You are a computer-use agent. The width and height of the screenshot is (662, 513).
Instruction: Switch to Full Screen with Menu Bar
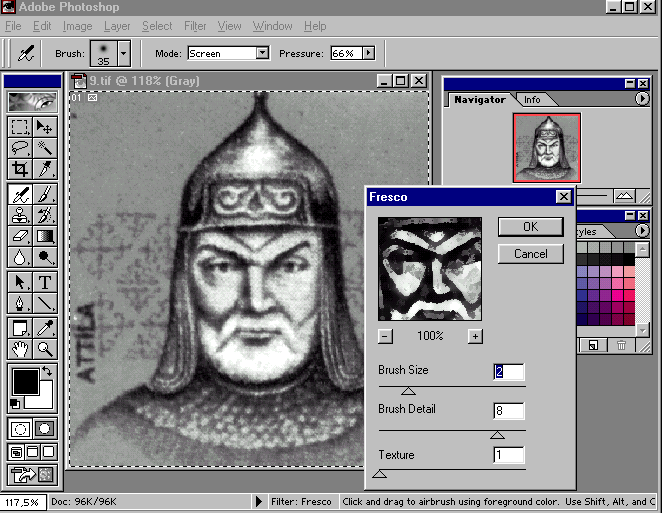(x=33, y=453)
